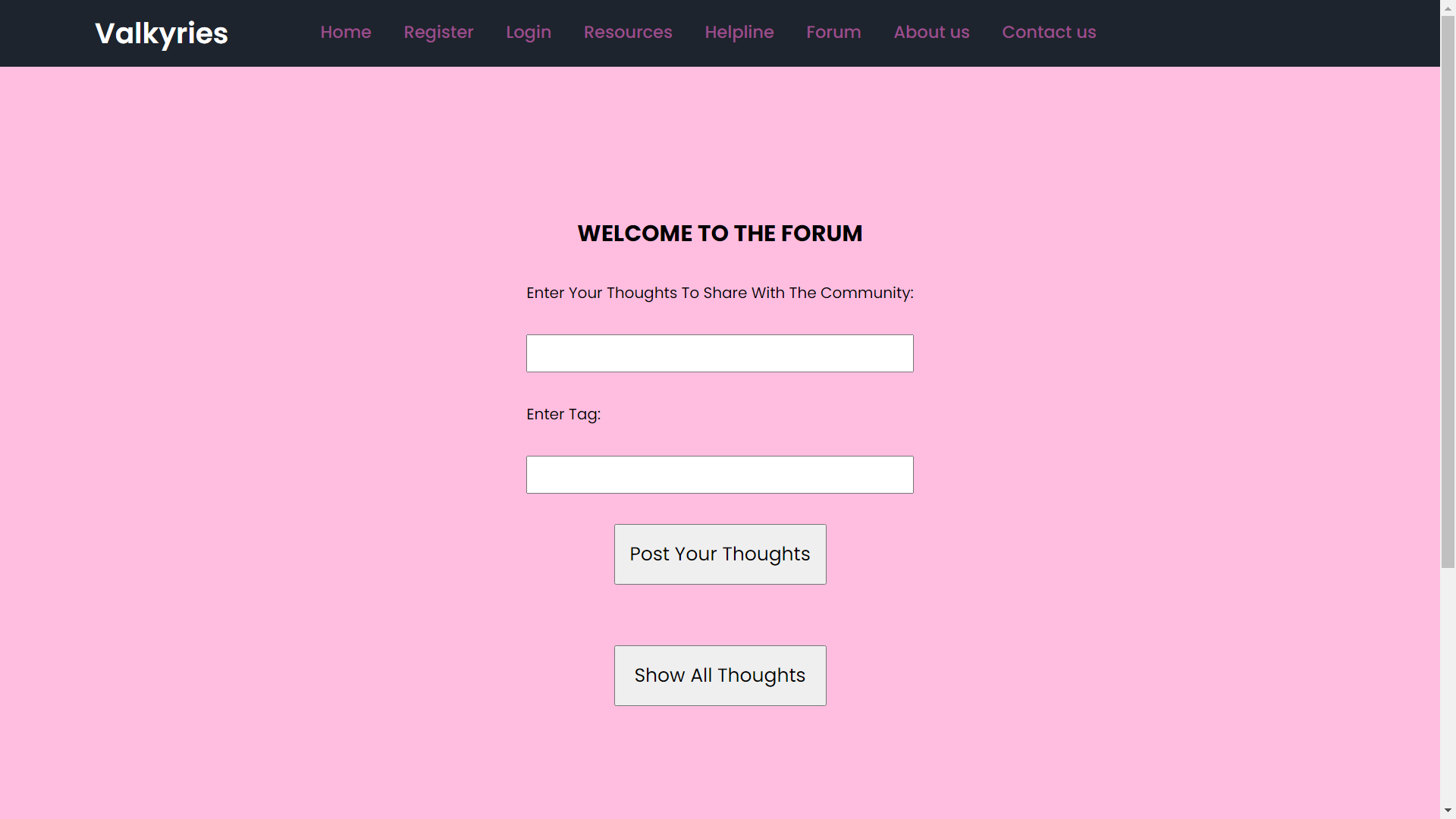Click the WELCOME TO THE FORUM heading
The image size is (1456, 819).
(720, 233)
